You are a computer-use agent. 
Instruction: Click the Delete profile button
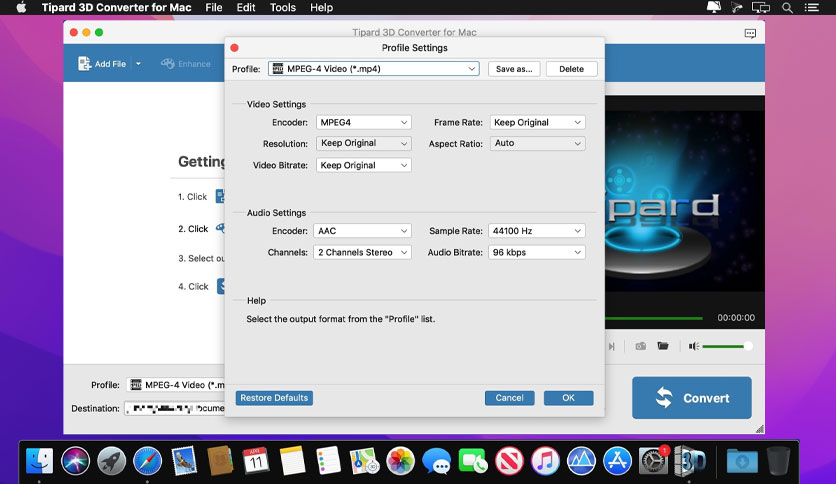(x=571, y=69)
